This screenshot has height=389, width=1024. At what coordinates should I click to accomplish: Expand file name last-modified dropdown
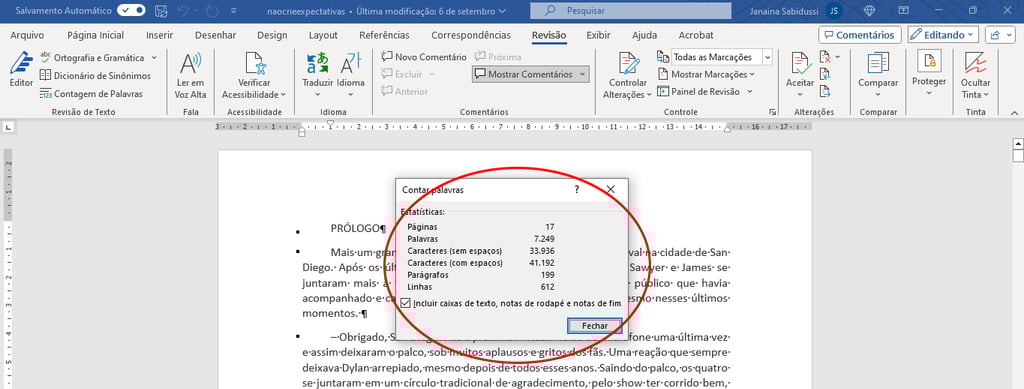(502, 11)
